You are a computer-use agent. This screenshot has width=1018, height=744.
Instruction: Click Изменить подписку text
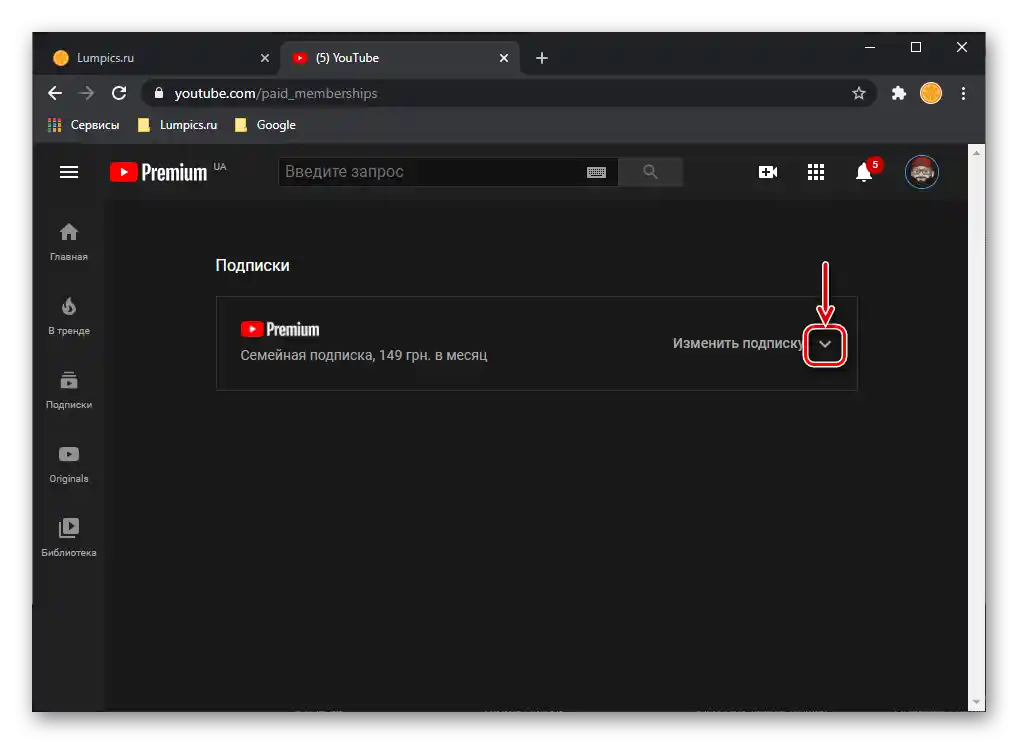pos(738,343)
